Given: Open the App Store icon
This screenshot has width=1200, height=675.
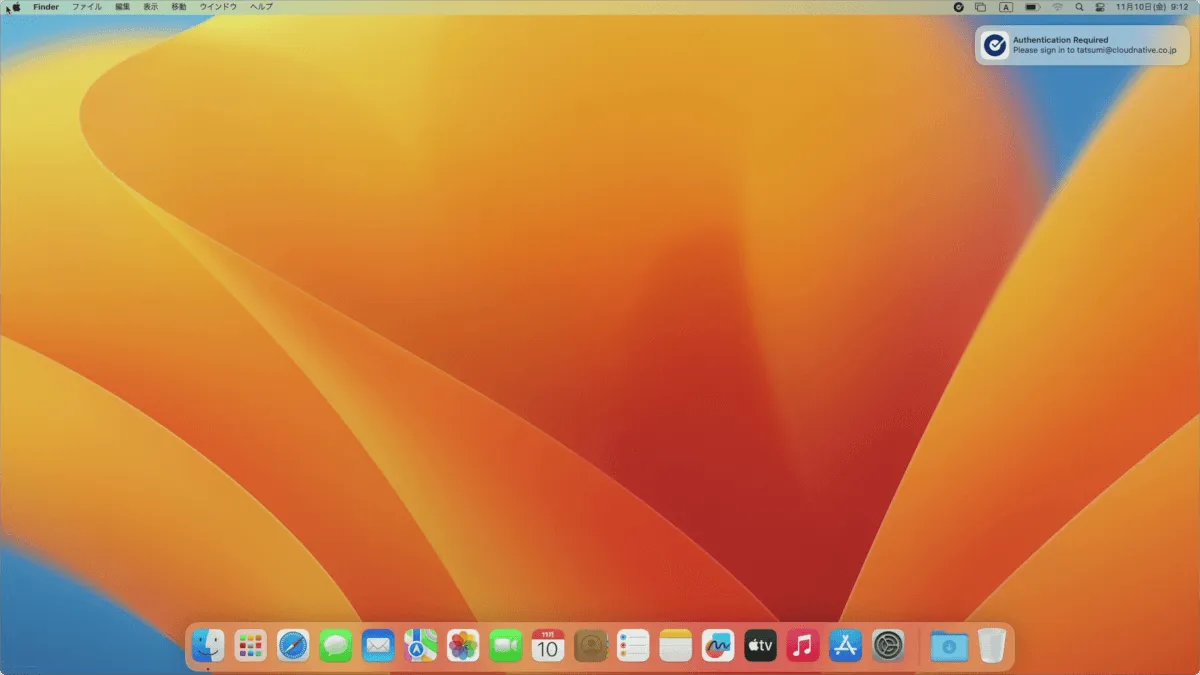Looking at the screenshot, I should tap(845, 646).
